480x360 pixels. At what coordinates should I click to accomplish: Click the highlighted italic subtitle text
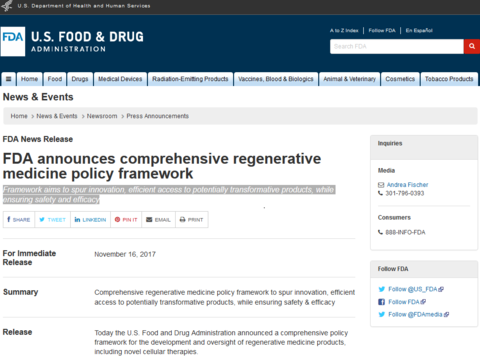169,195
